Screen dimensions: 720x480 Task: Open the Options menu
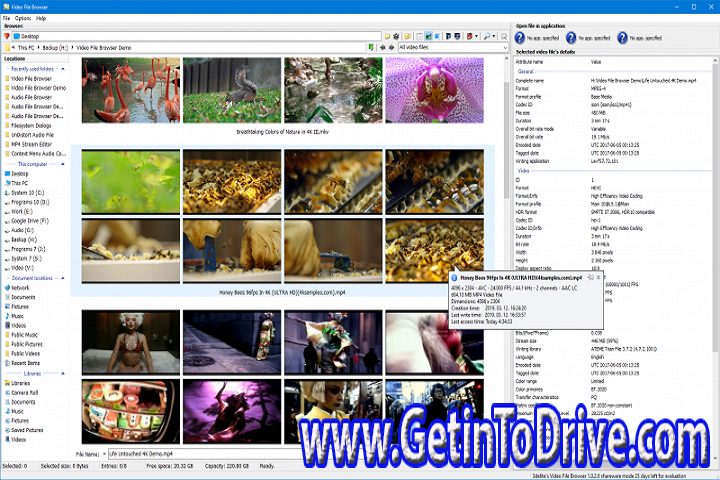pos(23,18)
